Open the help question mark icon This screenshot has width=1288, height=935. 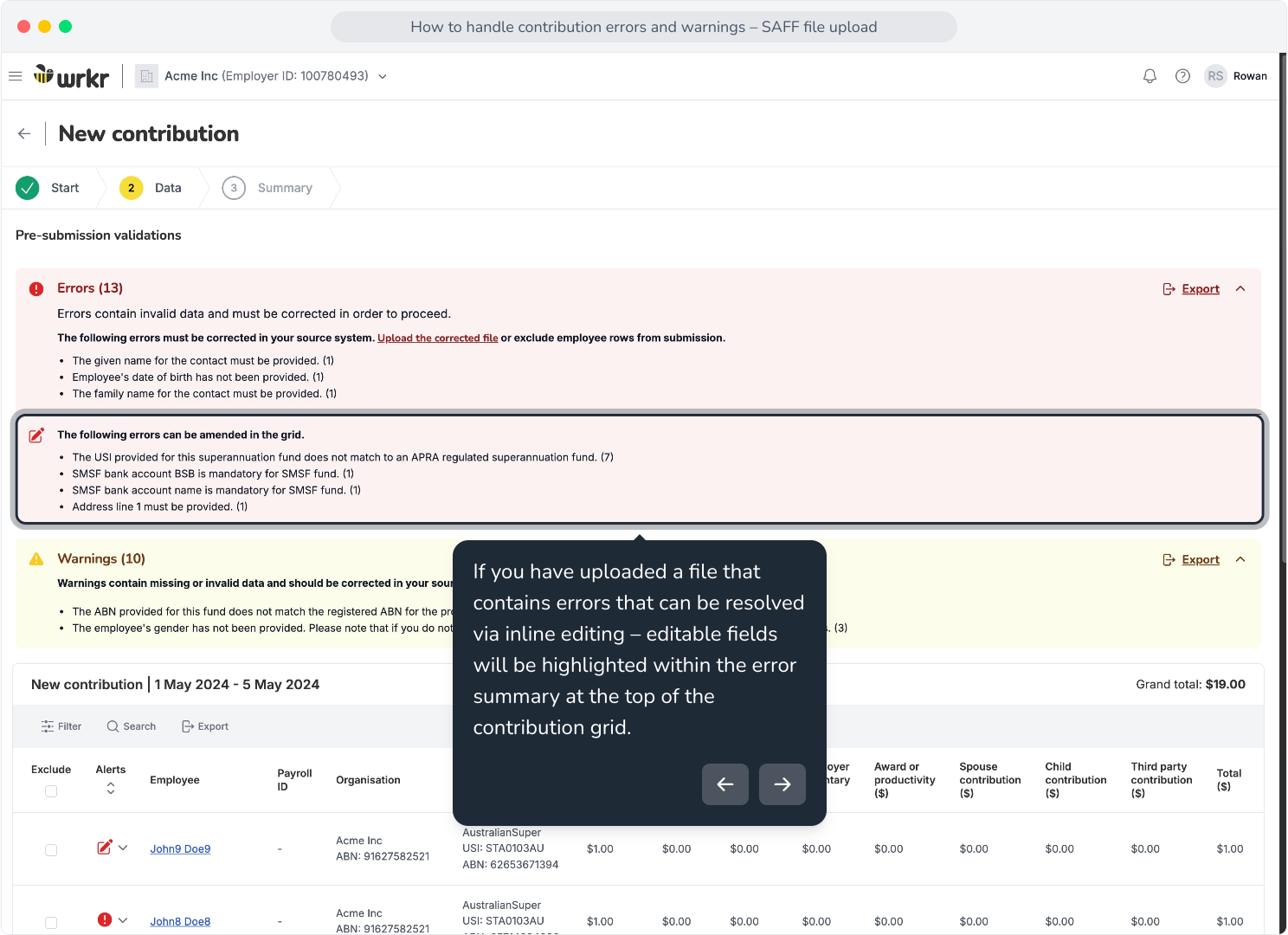(1182, 76)
